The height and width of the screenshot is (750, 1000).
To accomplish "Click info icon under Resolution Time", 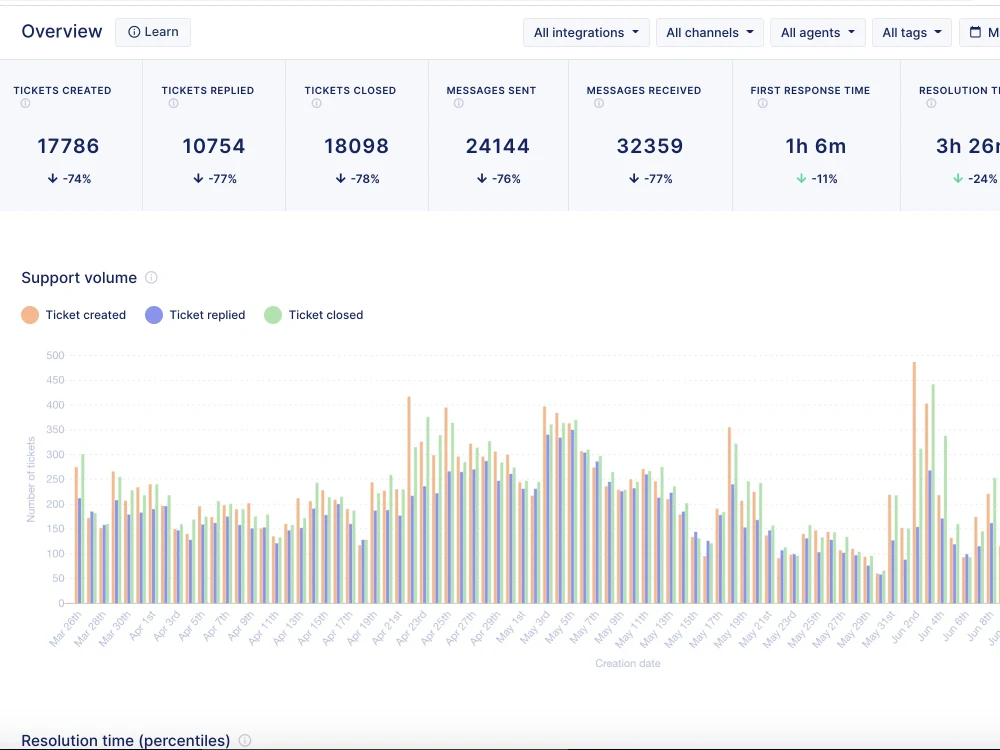I will point(931,103).
